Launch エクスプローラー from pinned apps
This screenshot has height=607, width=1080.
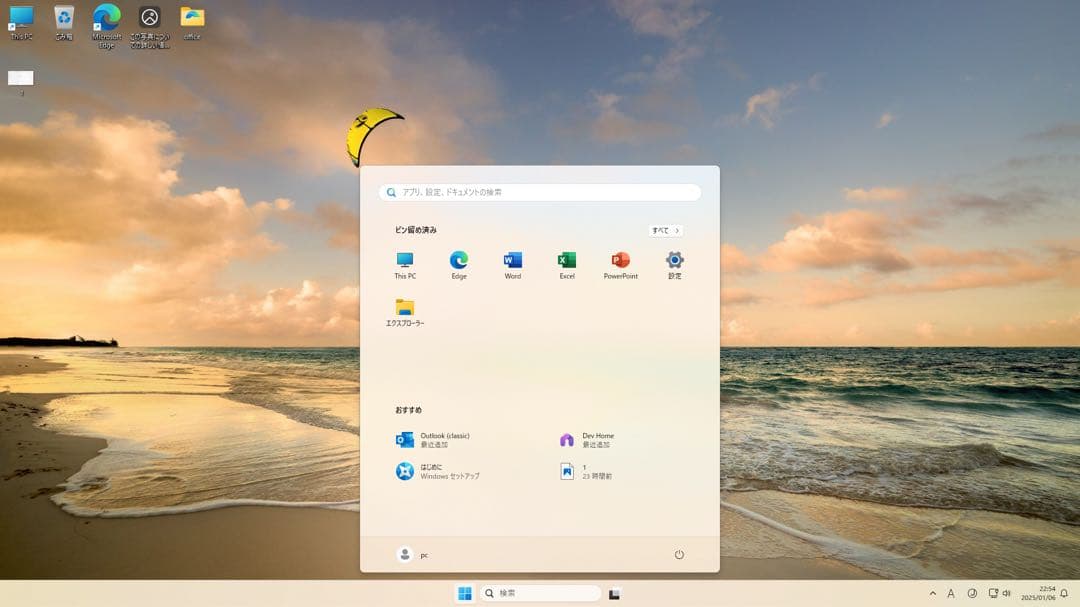[x=404, y=310]
